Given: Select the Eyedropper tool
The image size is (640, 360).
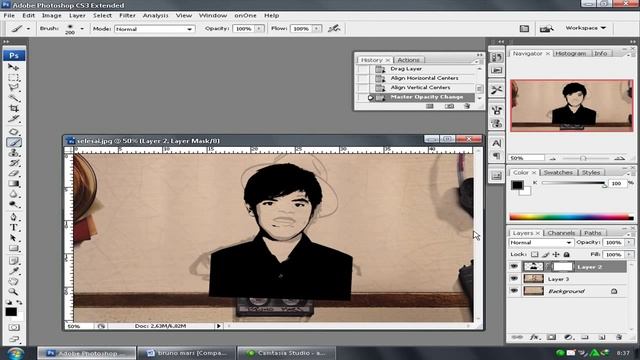Looking at the screenshot, I should click(x=13, y=271).
